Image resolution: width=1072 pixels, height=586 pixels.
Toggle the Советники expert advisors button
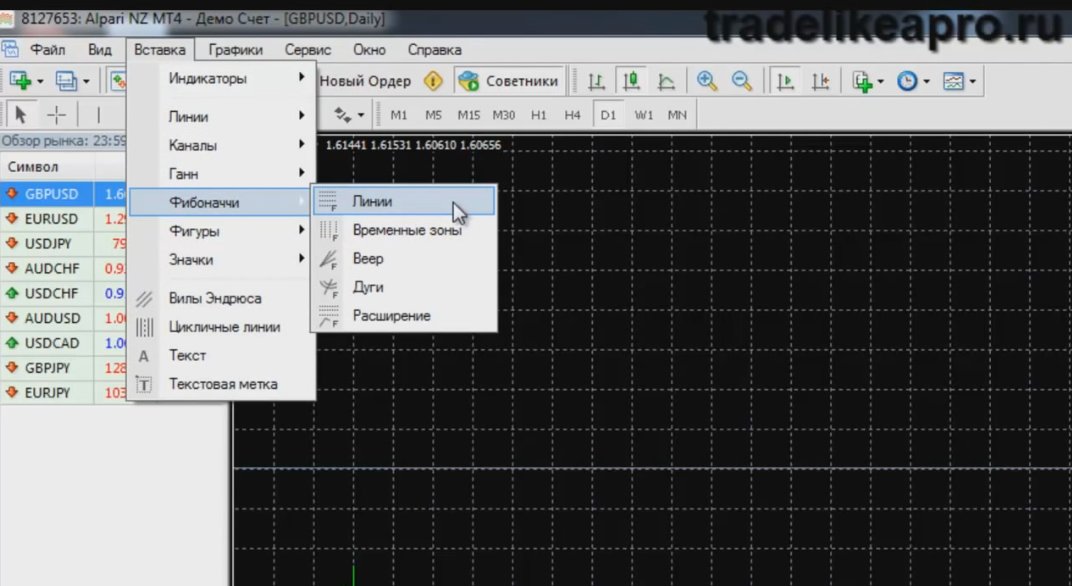[x=509, y=81]
